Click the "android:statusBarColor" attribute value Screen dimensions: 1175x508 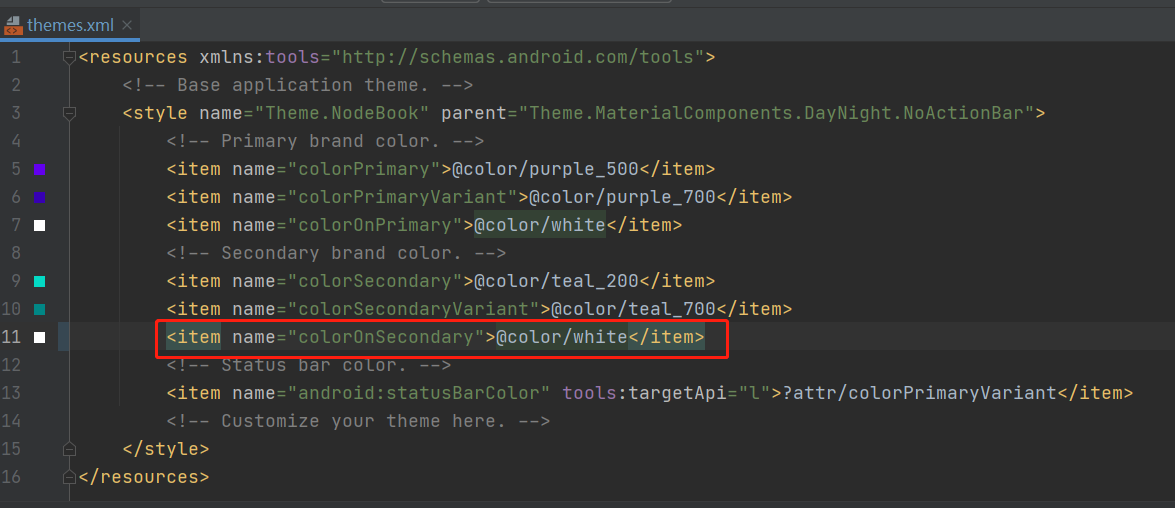point(419,393)
